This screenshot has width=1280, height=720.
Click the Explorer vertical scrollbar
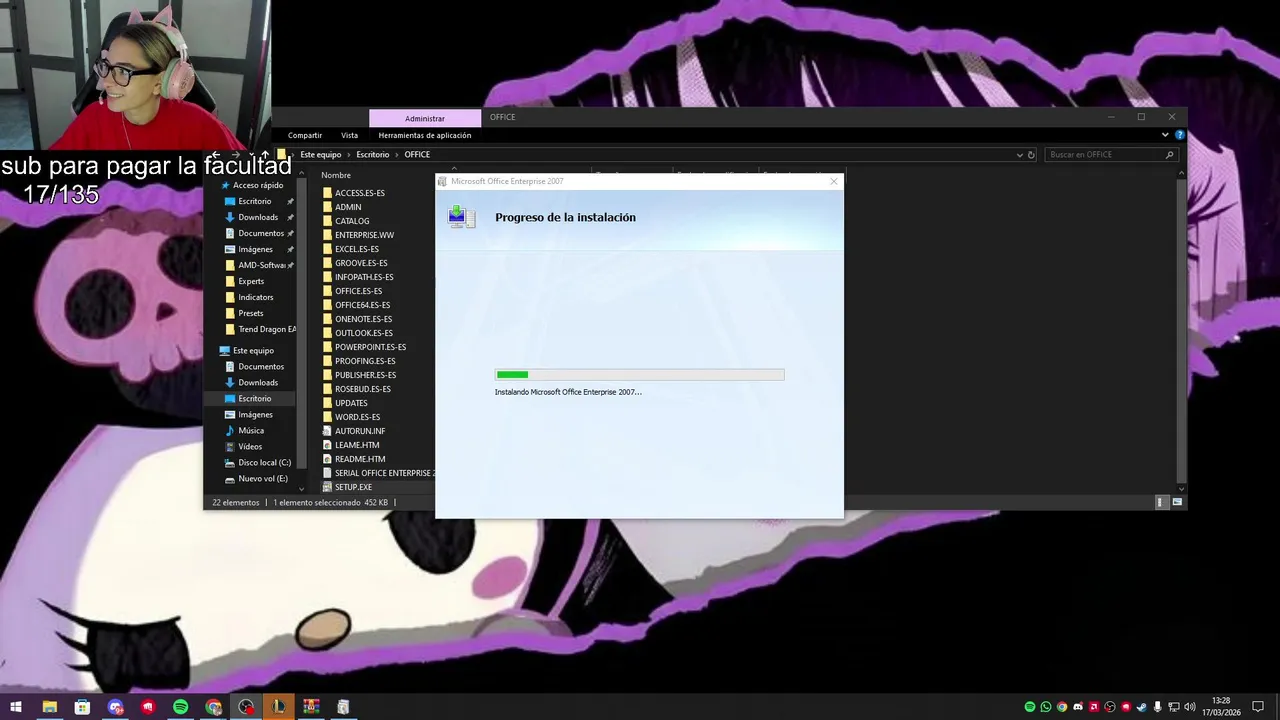(x=1181, y=330)
